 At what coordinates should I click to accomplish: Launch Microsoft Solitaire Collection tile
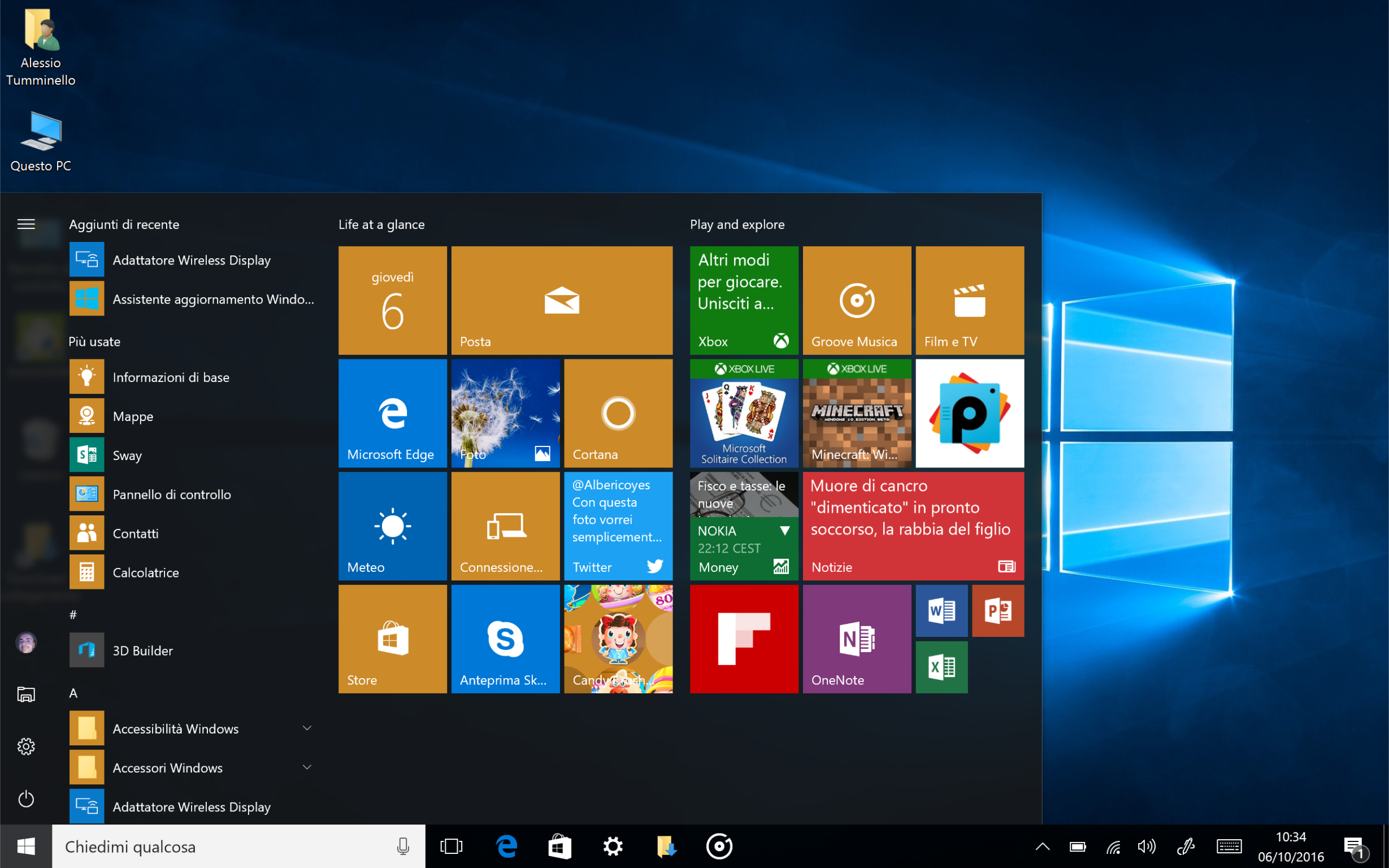click(744, 413)
